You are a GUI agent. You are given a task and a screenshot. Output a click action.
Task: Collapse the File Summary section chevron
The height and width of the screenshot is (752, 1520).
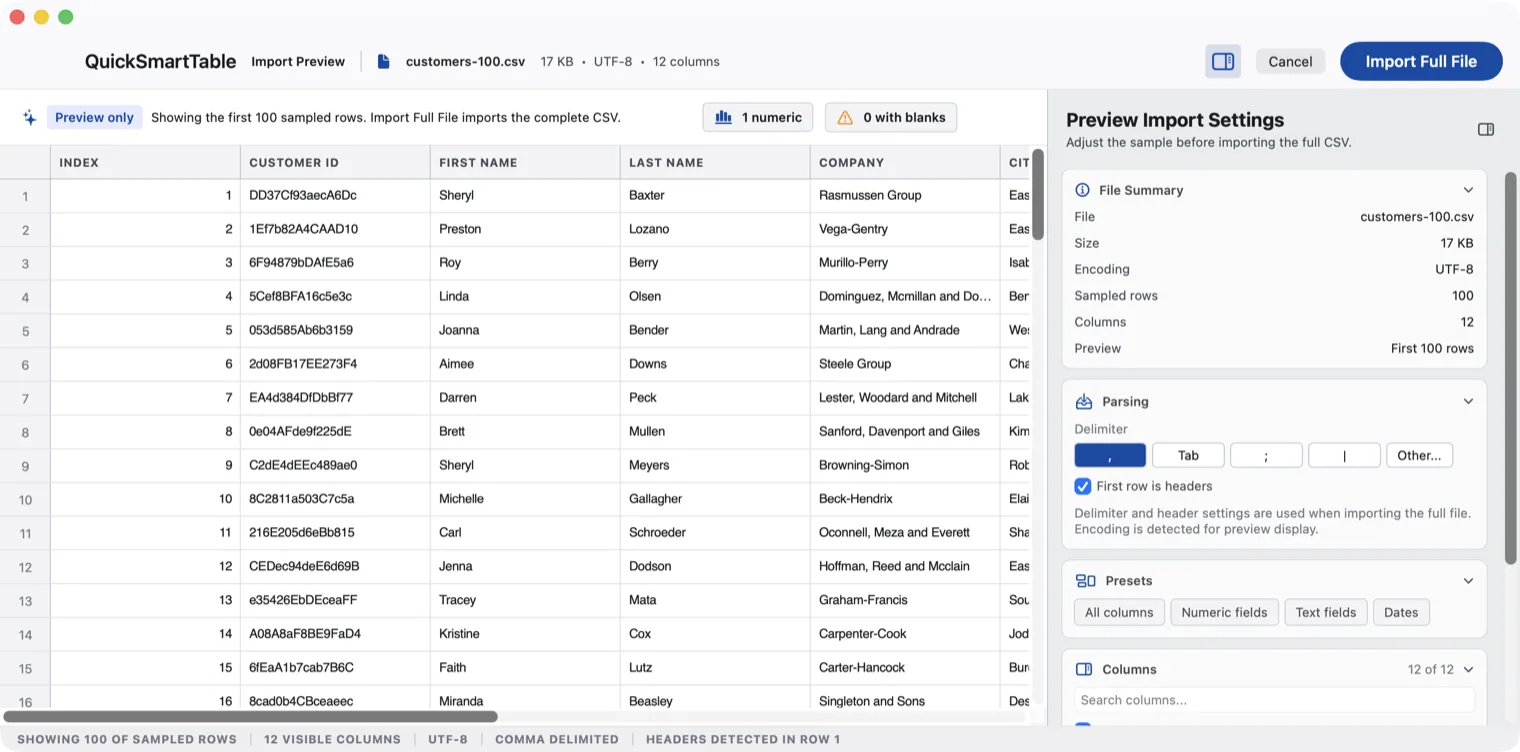point(1468,190)
